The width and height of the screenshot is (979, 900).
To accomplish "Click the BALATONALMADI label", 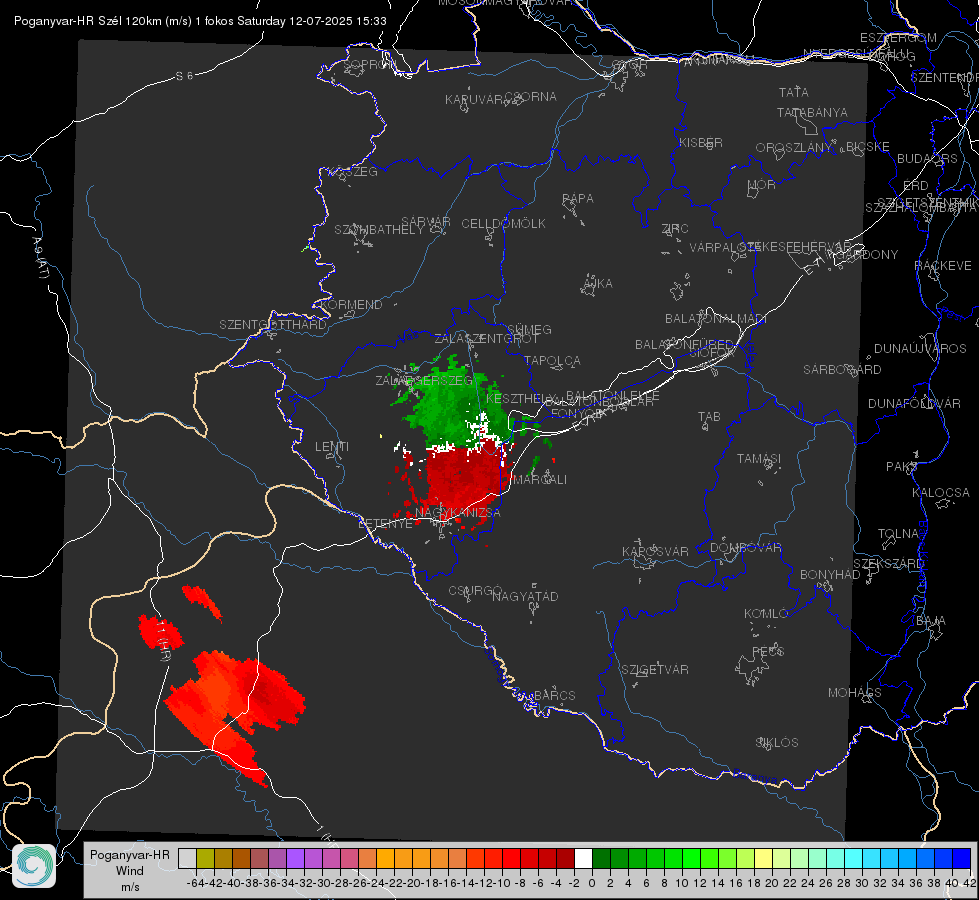I will point(716,319).
